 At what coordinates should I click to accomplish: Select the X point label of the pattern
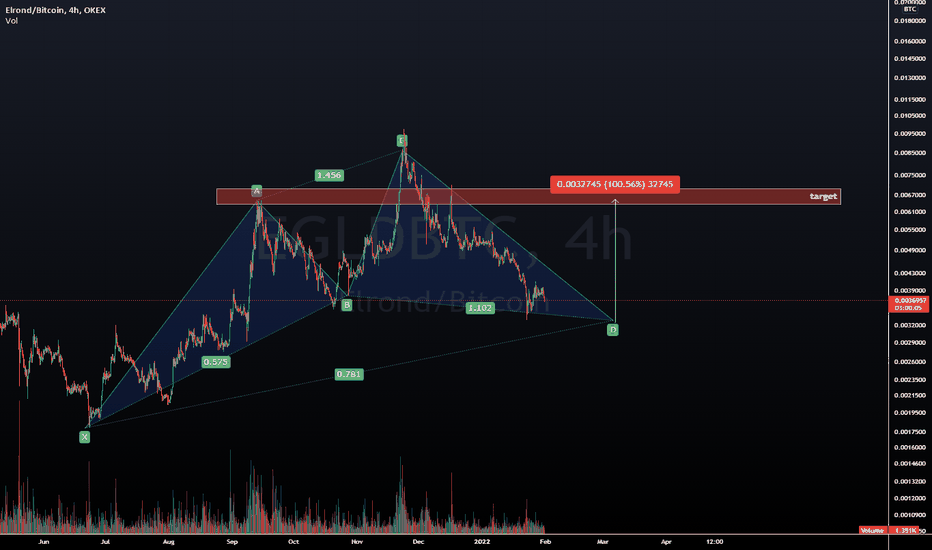[84, 437]
